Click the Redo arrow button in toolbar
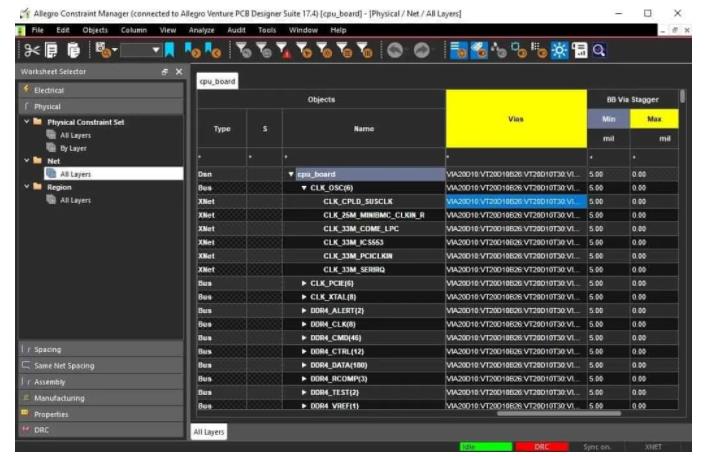 pyautogui.click(x=421, y=50)
